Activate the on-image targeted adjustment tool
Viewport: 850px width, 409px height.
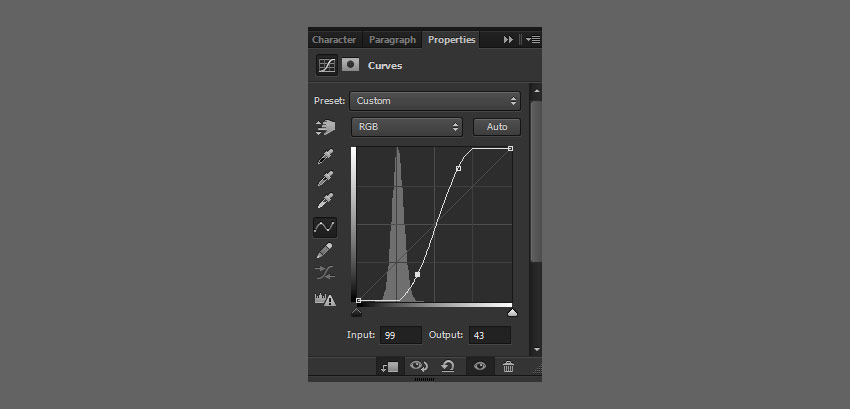pos(325,127)
